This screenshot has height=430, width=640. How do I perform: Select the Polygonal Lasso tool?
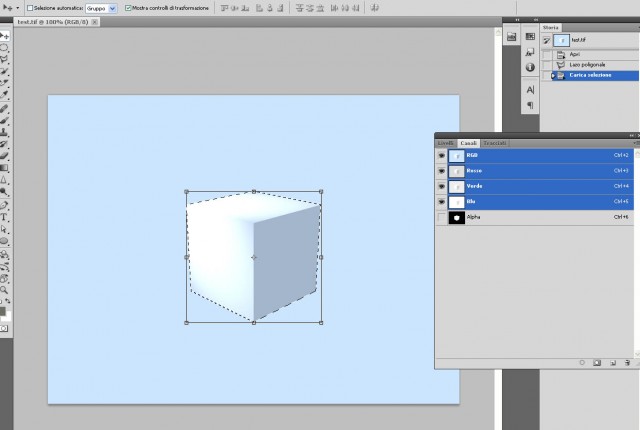(x=4, y=60)
